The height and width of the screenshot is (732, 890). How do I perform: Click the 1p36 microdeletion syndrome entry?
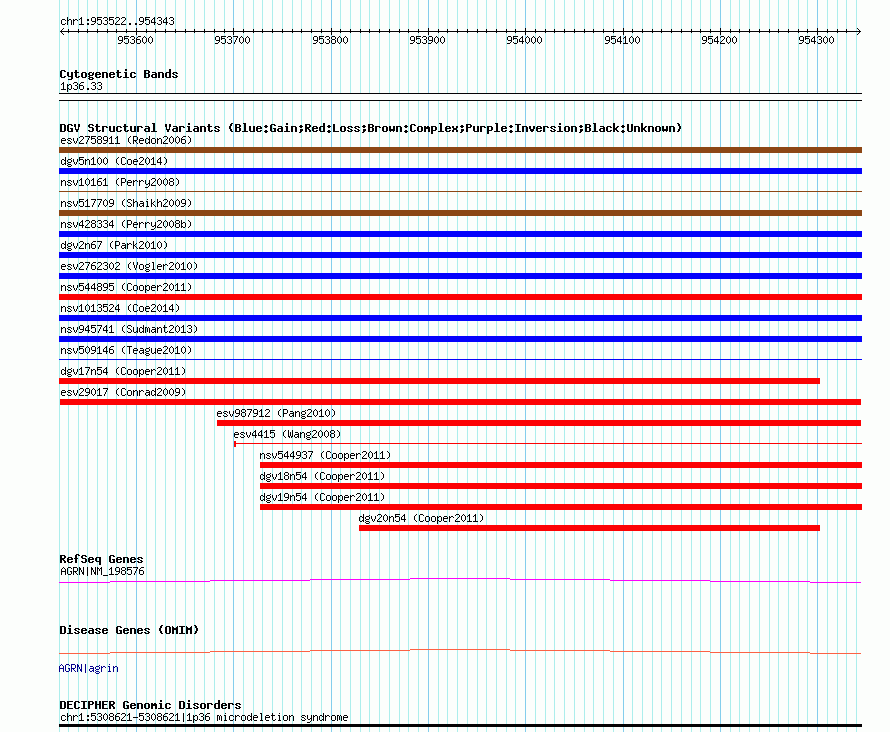click(204, 717)
